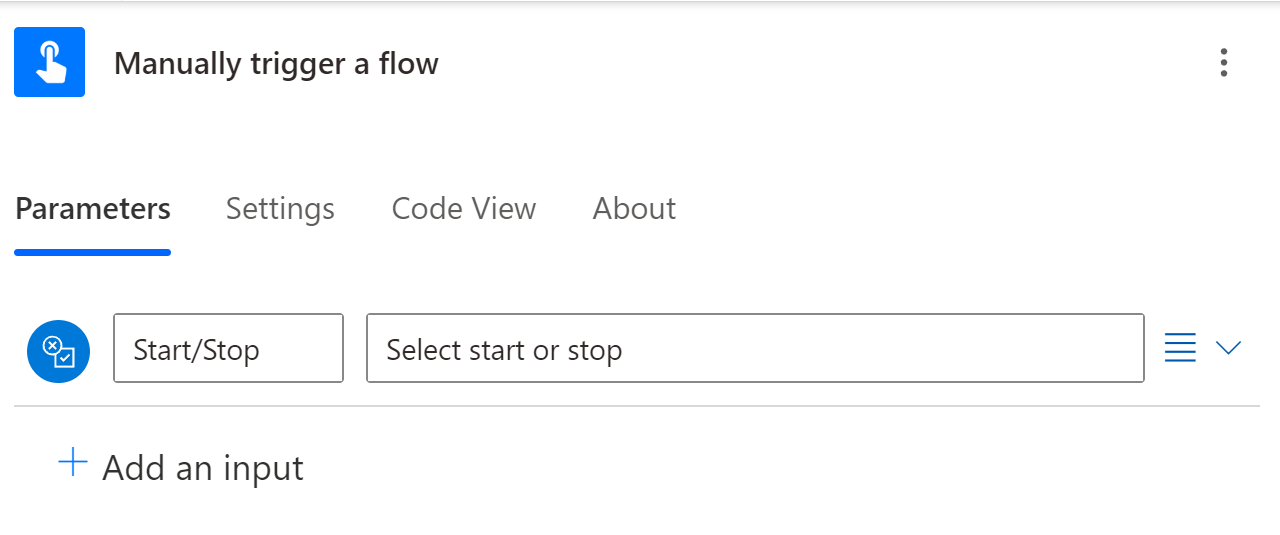Click the blue manual trigger hand icon
Image resolution: width=1280 pixels, height=535 pixels.
point(49,62)
